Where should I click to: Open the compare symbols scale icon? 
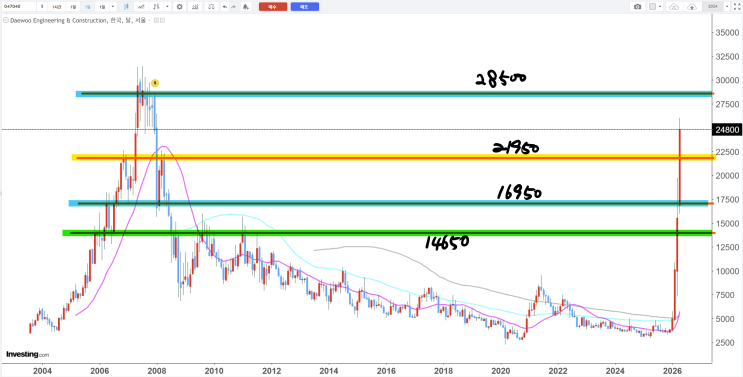click(211, 7)
